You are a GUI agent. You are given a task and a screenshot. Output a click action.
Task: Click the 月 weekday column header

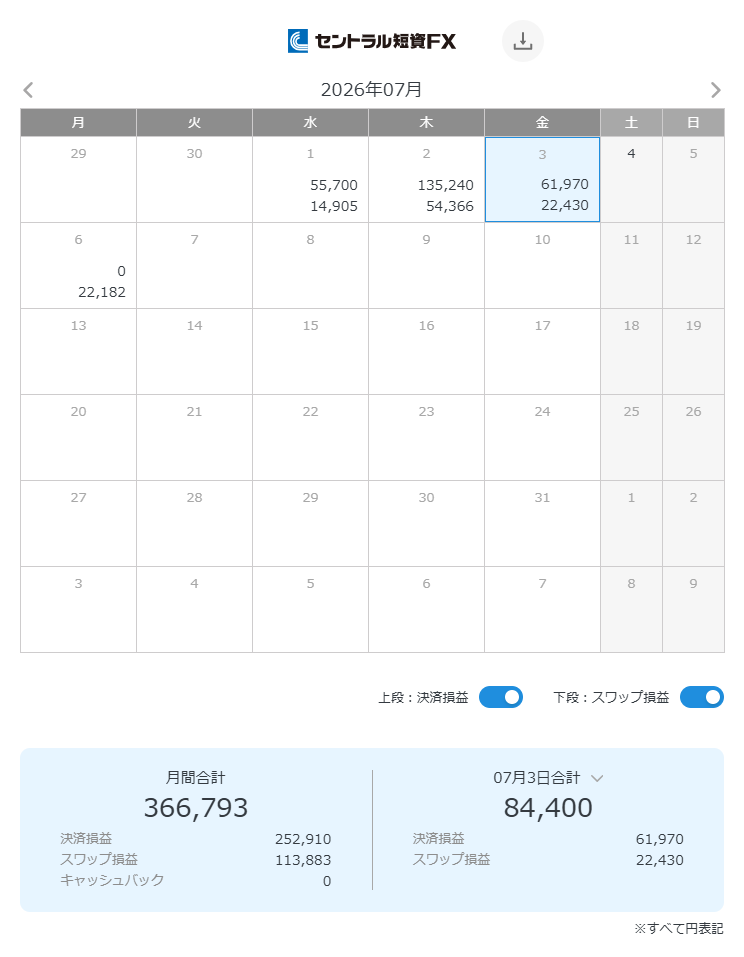78,122
